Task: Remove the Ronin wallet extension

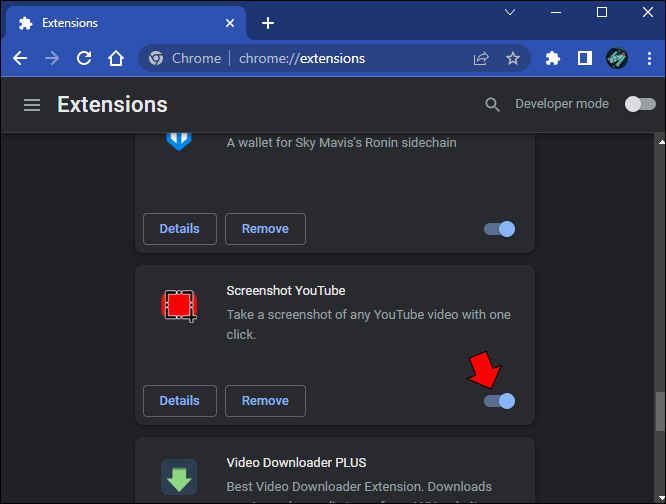Action: point(265,229)
